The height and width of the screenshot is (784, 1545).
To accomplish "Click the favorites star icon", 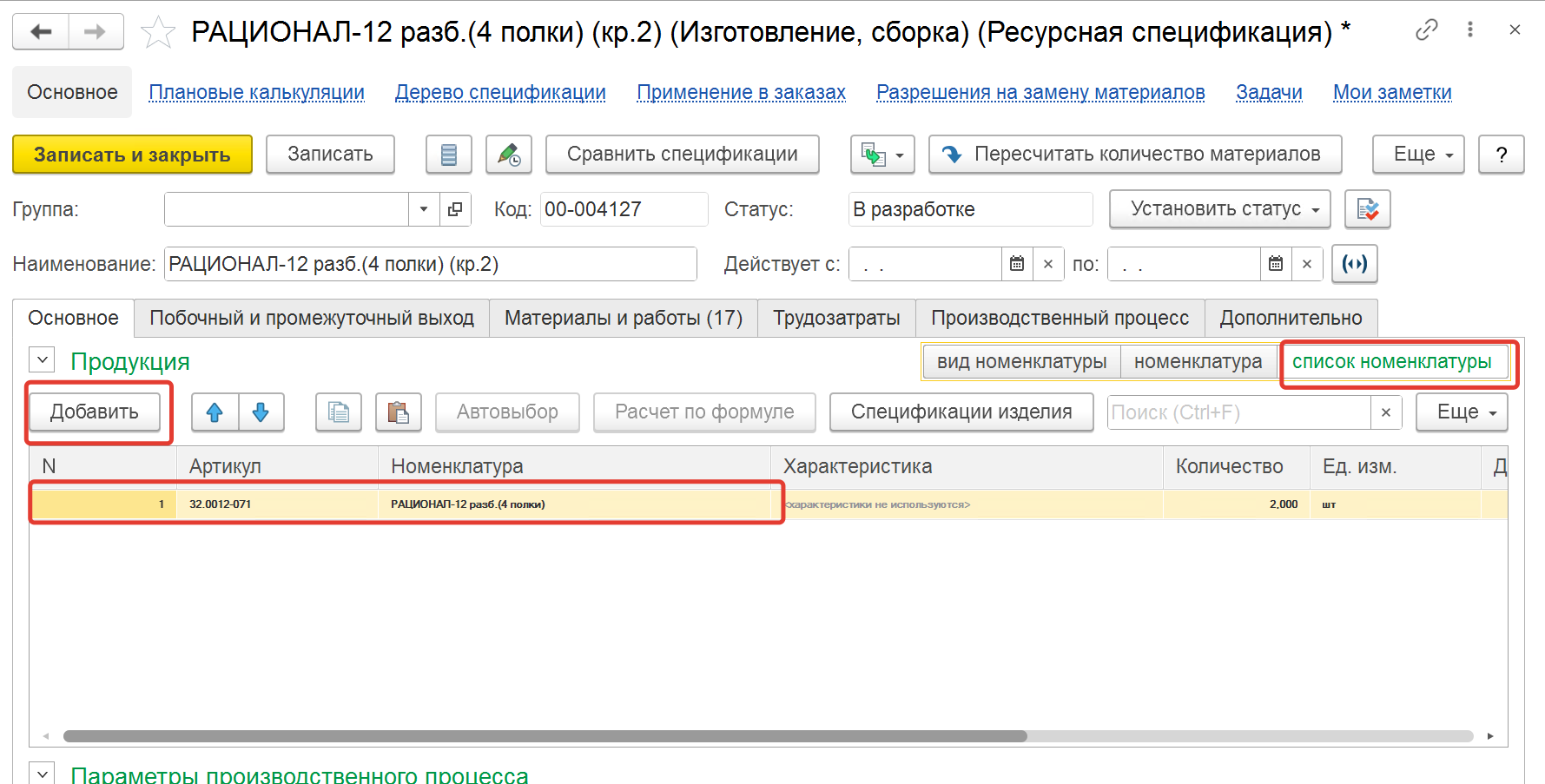I will pos(157,32).
